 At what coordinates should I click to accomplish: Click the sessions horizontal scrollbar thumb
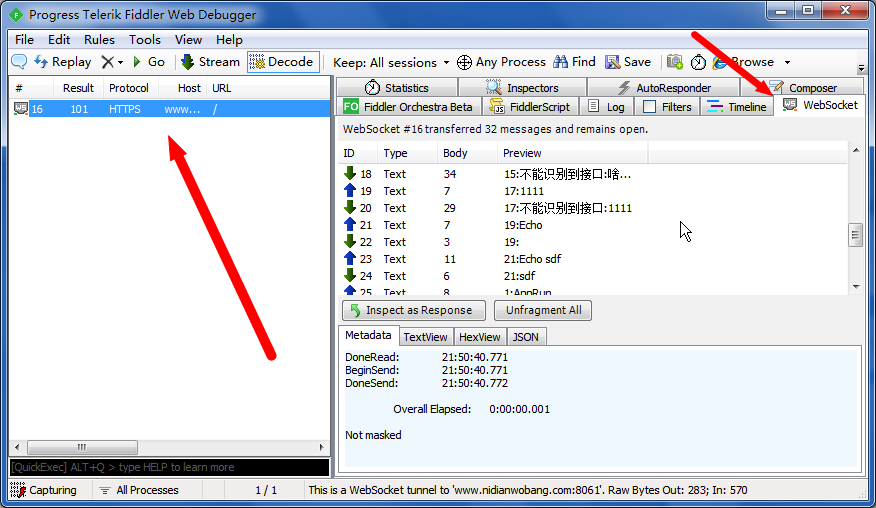point(82,447)
